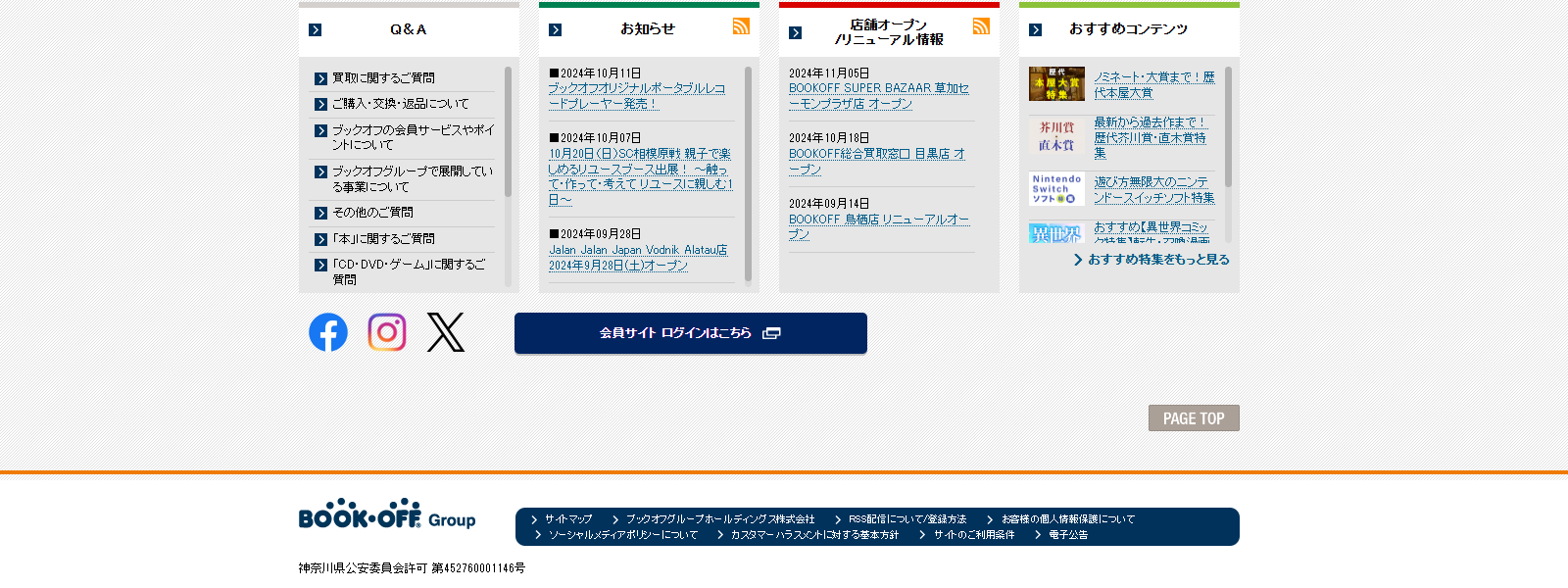Click the Q&A panel scrollbar
Screen dimensions: 1568x588
coord(508,131)
